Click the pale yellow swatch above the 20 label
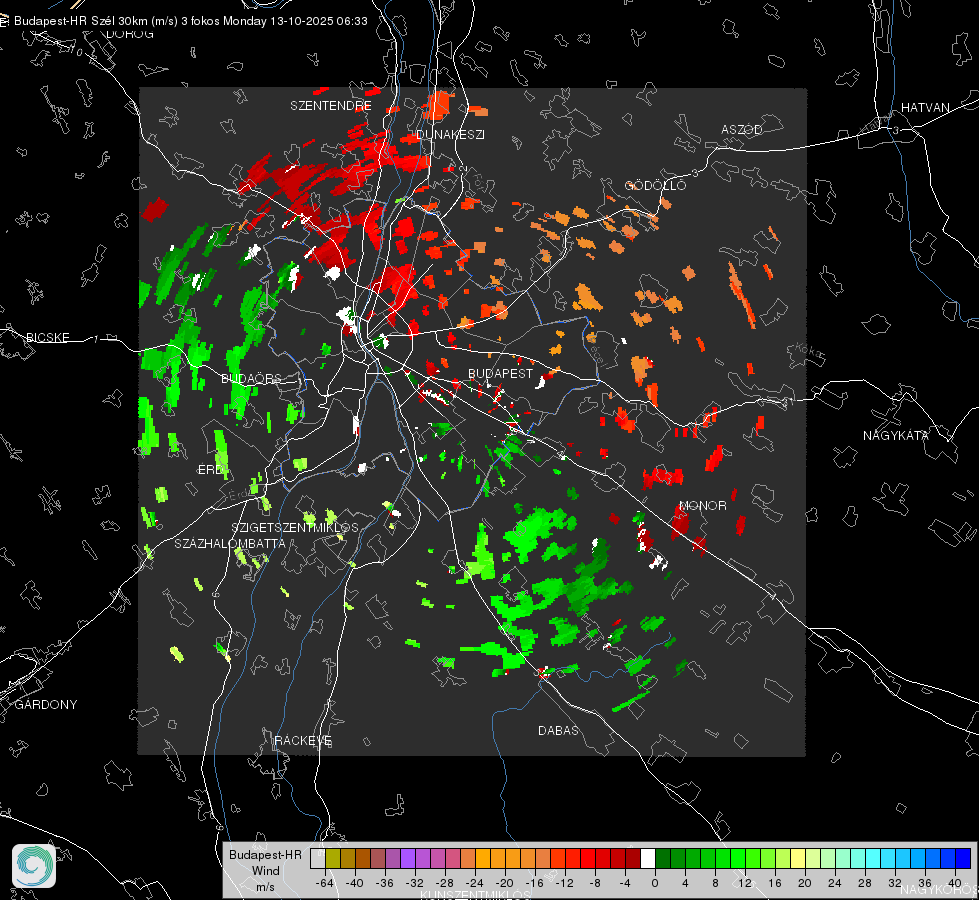 [x=799, y=859]
